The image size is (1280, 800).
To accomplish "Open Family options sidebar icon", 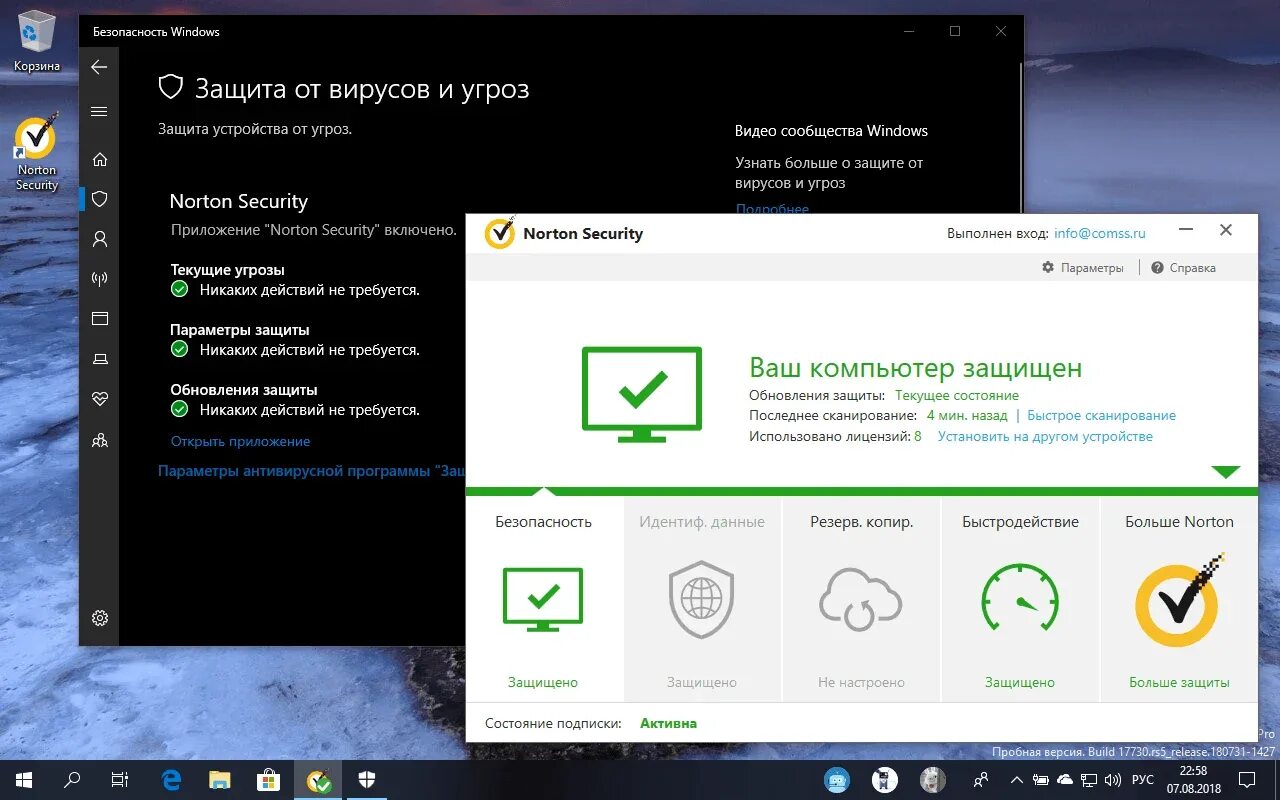I will [99, 440].
